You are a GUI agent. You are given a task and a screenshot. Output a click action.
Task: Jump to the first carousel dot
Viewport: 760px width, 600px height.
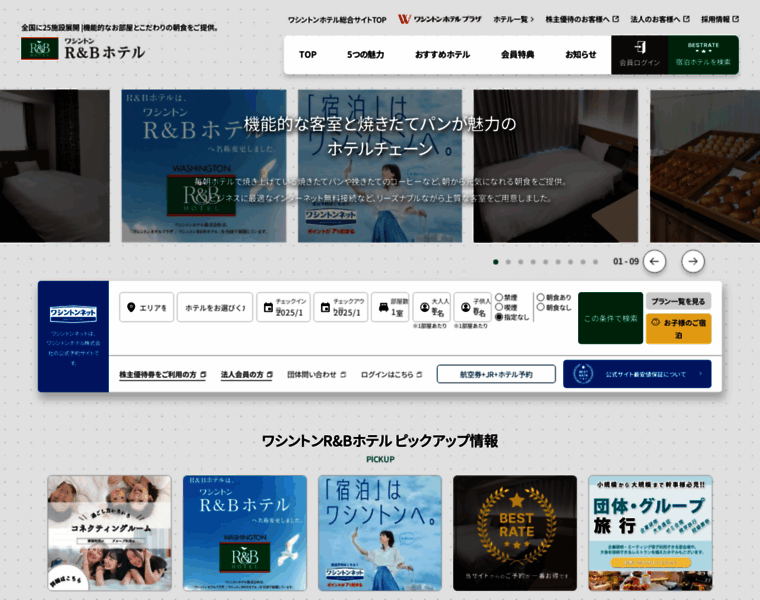click(x=495, y=262)
